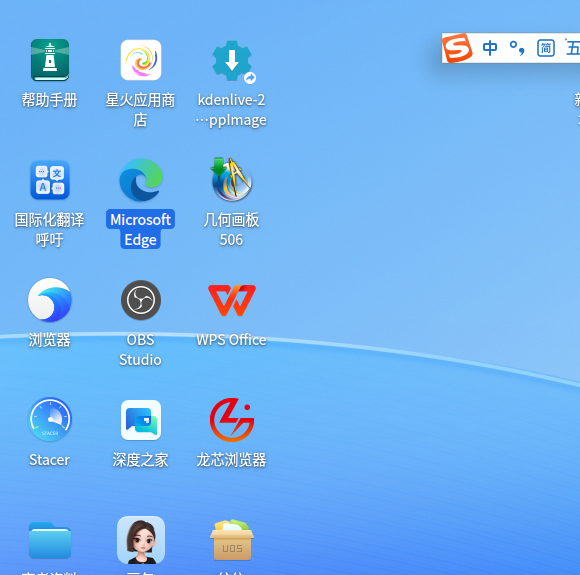Click the '星火应用商店' label text
This screenshot has height=575, width=580.
pos(140,110)
